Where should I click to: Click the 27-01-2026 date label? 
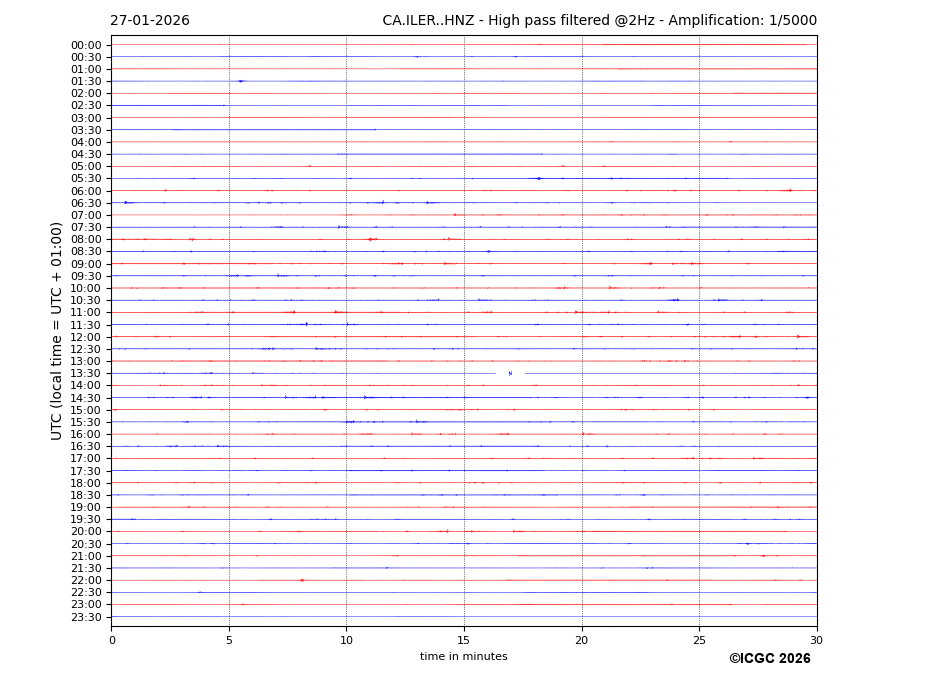click(x=149, y=21)
